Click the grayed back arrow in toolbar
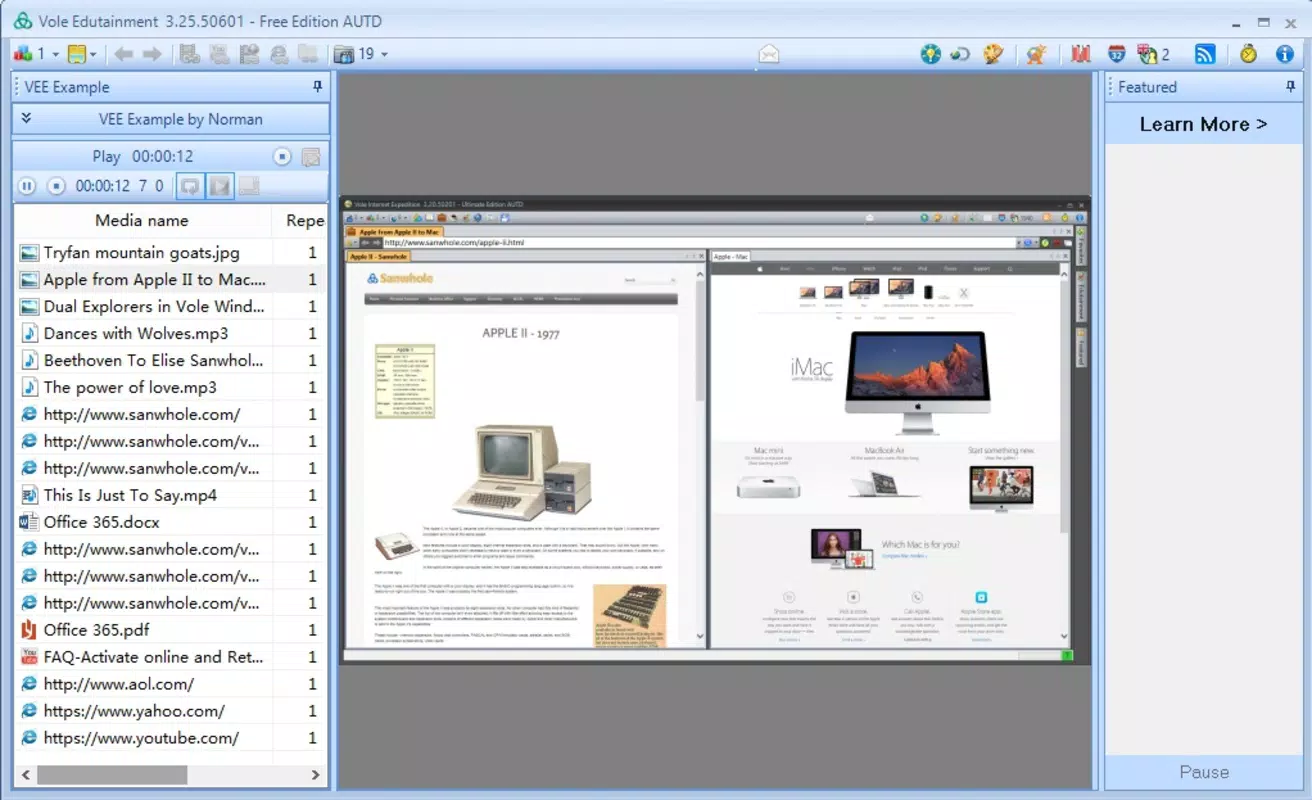This screenshot has height=800, width=1312. tap(124, 54)
